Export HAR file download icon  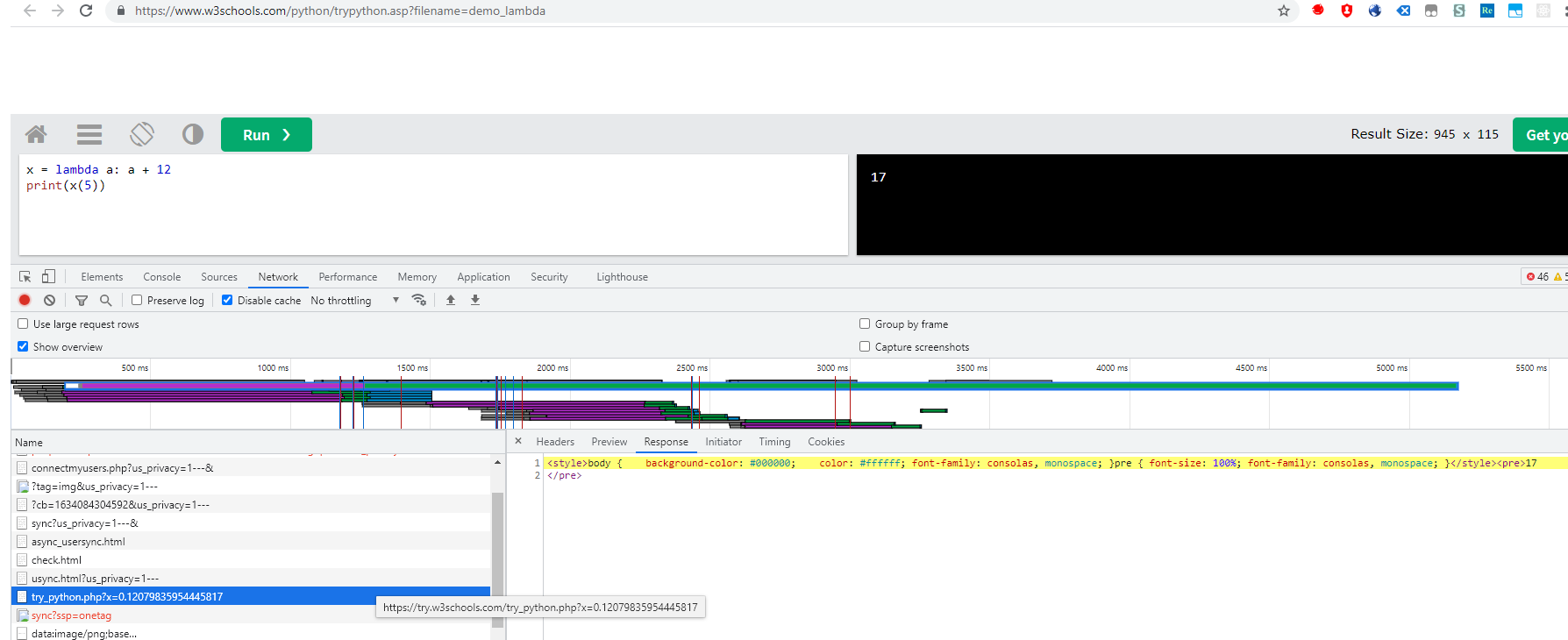[475, 300]
